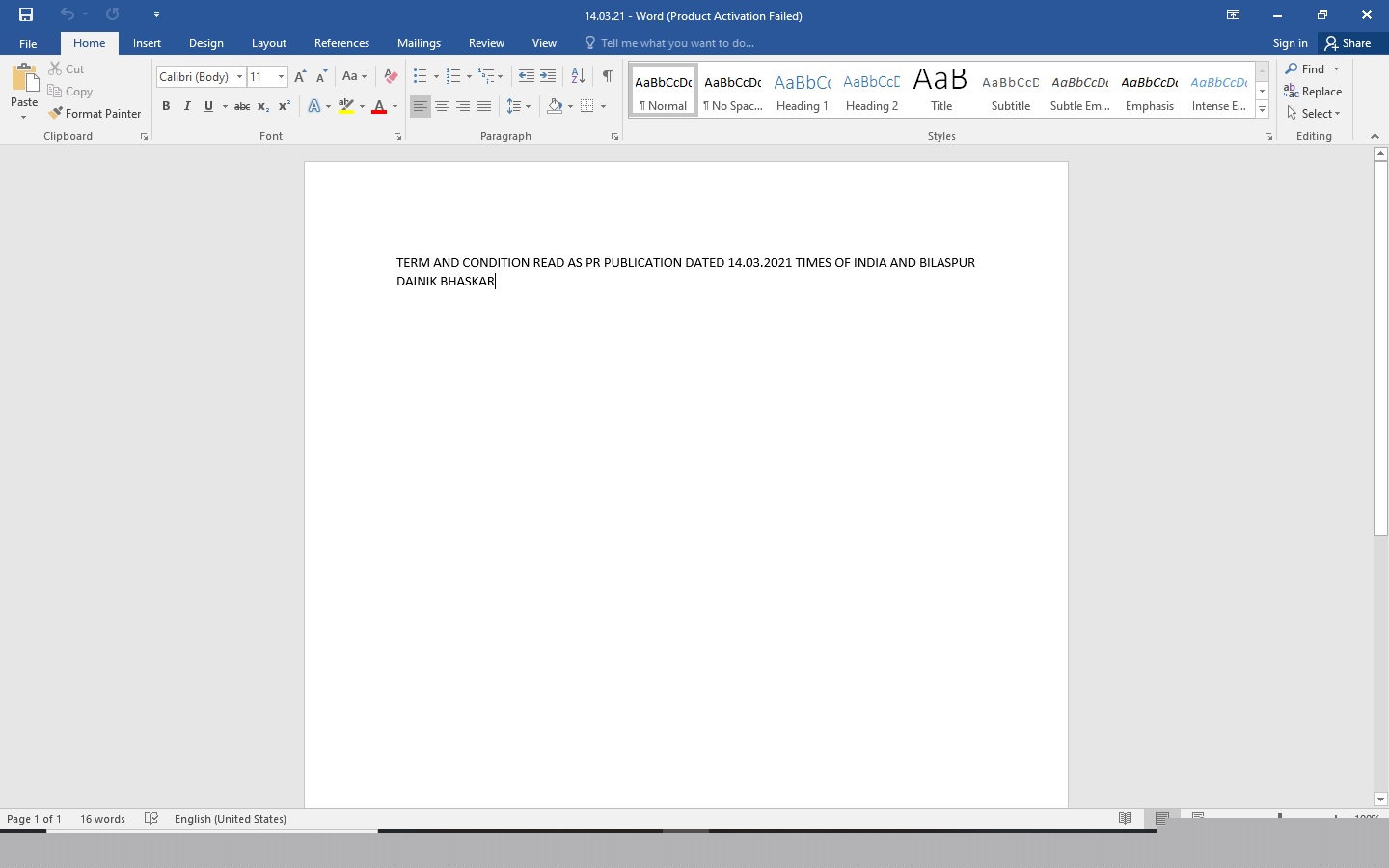This screenshot has height=868, width=1389.
Task: Sort selected text A to Z
Action: point(578,76)
